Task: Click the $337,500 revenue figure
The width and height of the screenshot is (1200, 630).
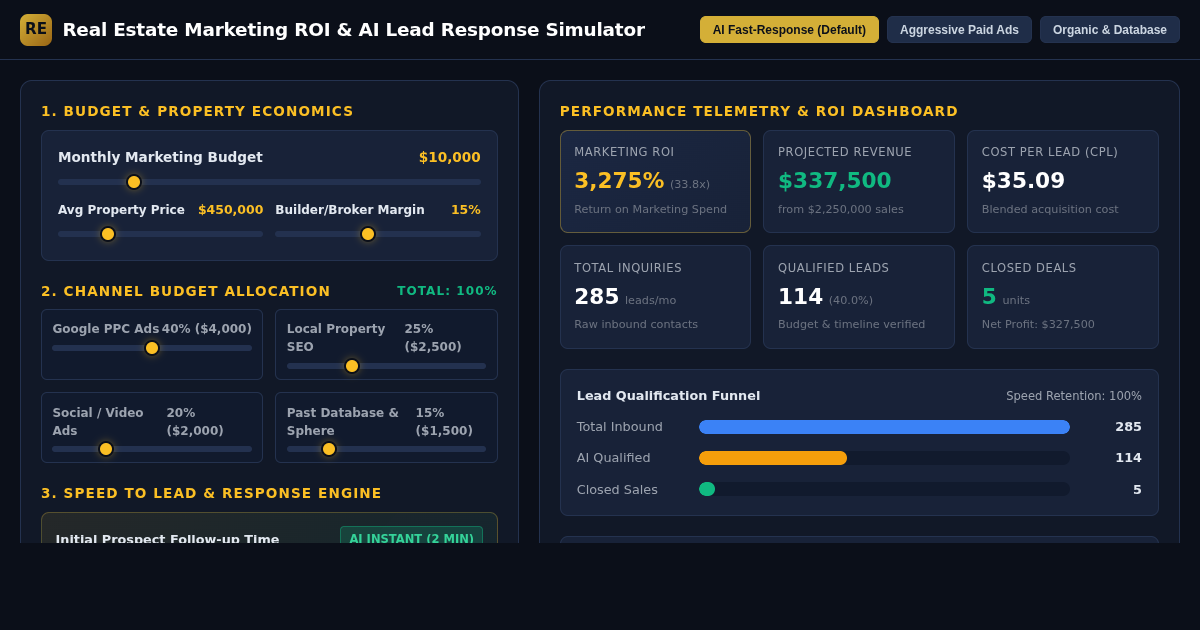Action: coord(835,181)
